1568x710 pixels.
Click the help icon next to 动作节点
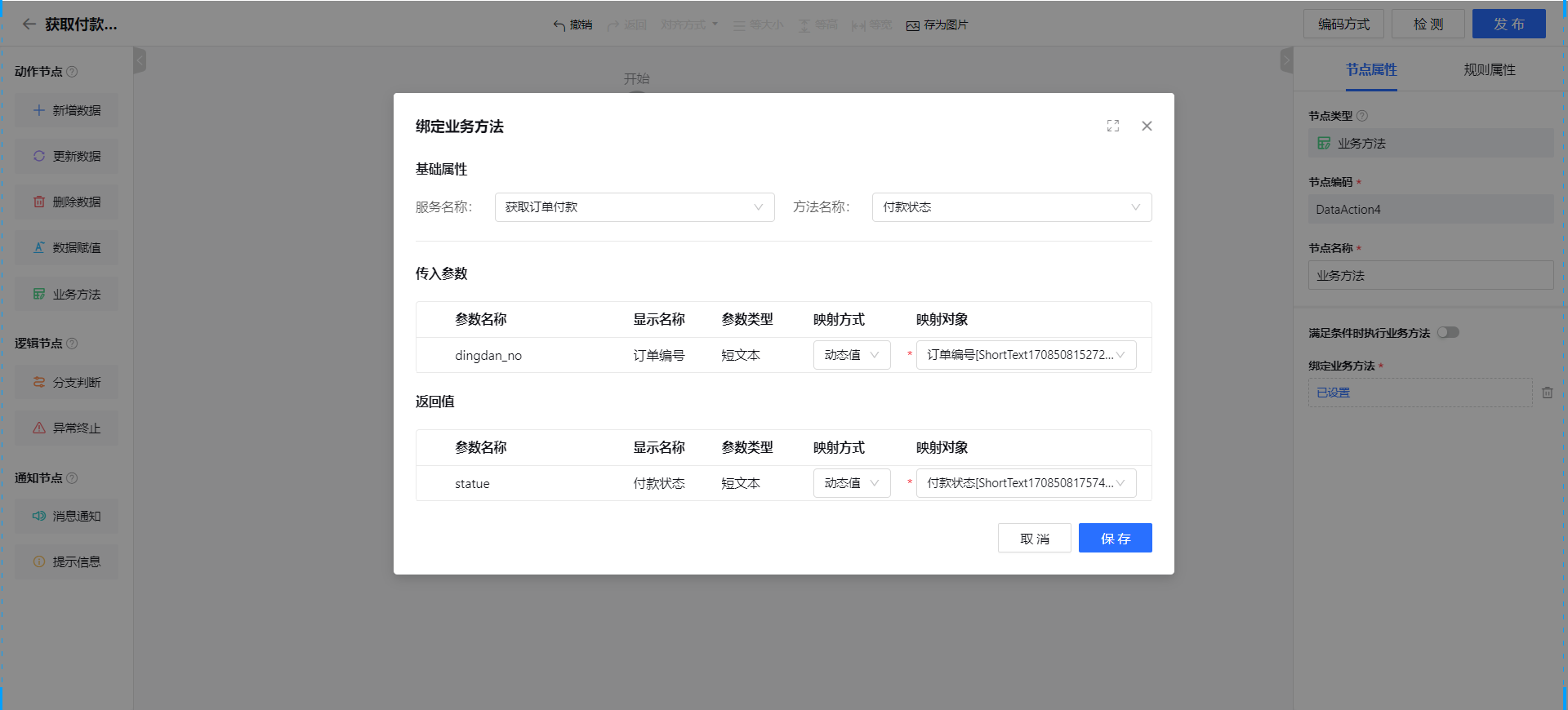tap(72, 72)
